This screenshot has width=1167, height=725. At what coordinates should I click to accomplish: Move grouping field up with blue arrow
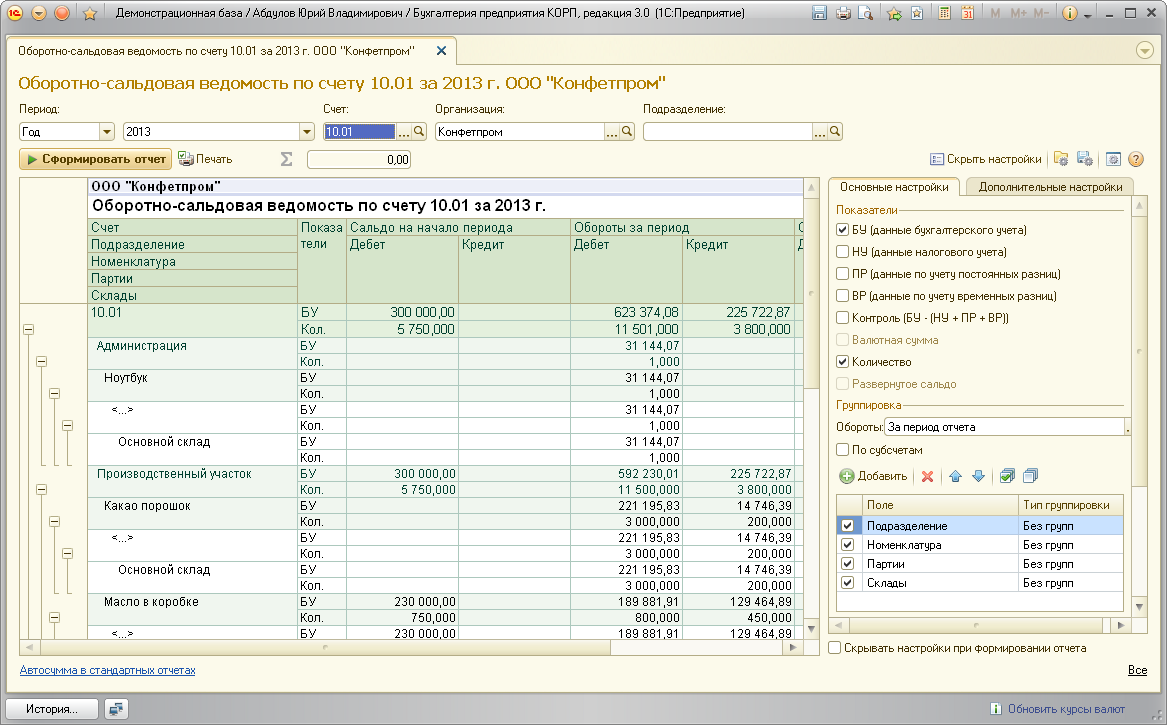tap(955, 476)
